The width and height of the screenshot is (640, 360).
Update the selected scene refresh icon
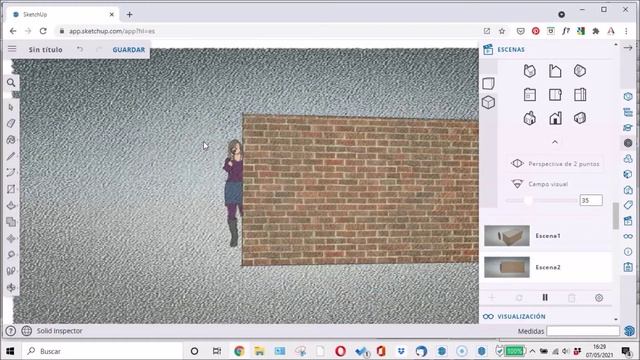coord(519,298)
